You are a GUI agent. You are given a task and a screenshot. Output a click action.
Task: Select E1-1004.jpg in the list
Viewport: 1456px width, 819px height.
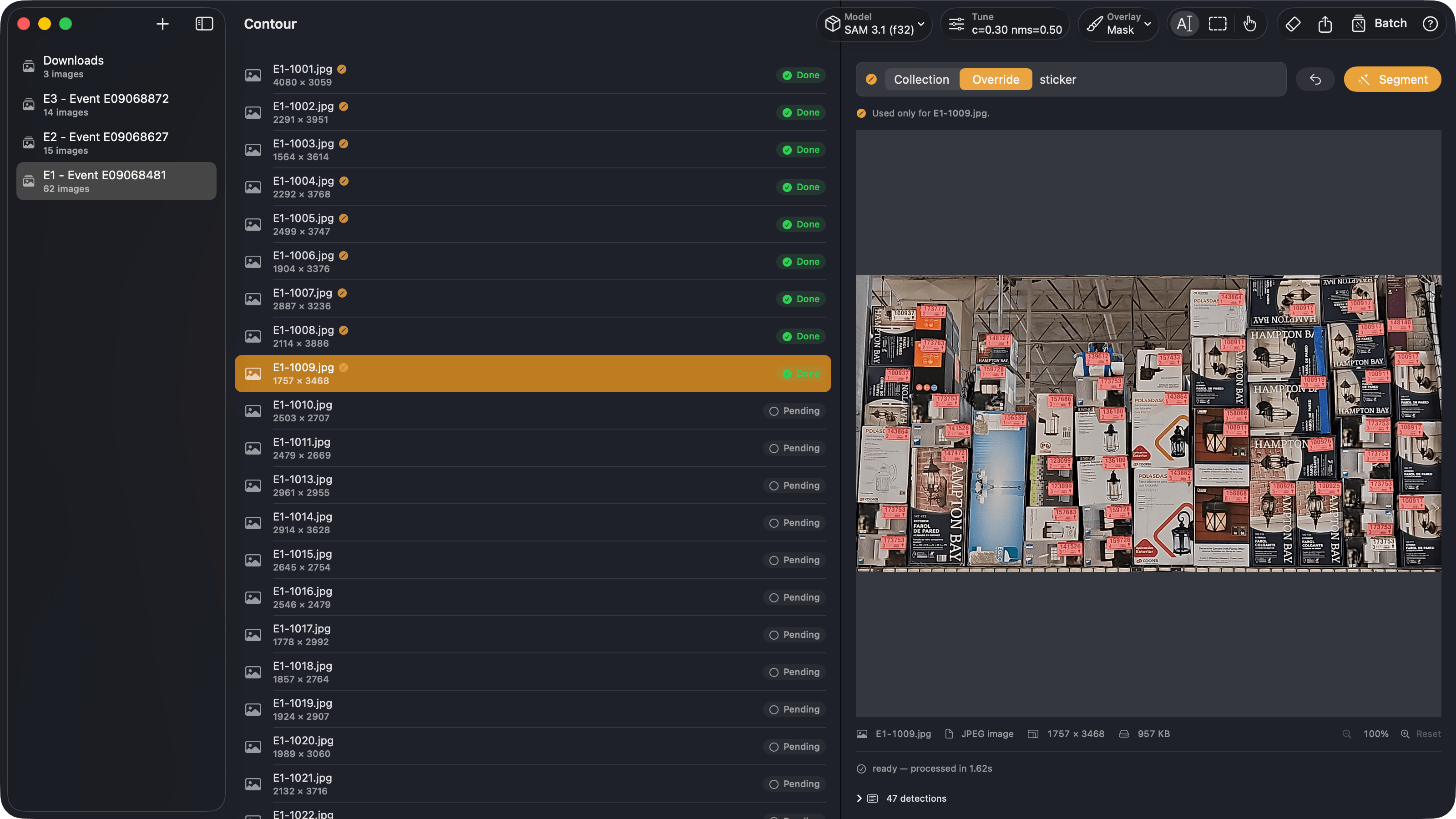[532, 187]
